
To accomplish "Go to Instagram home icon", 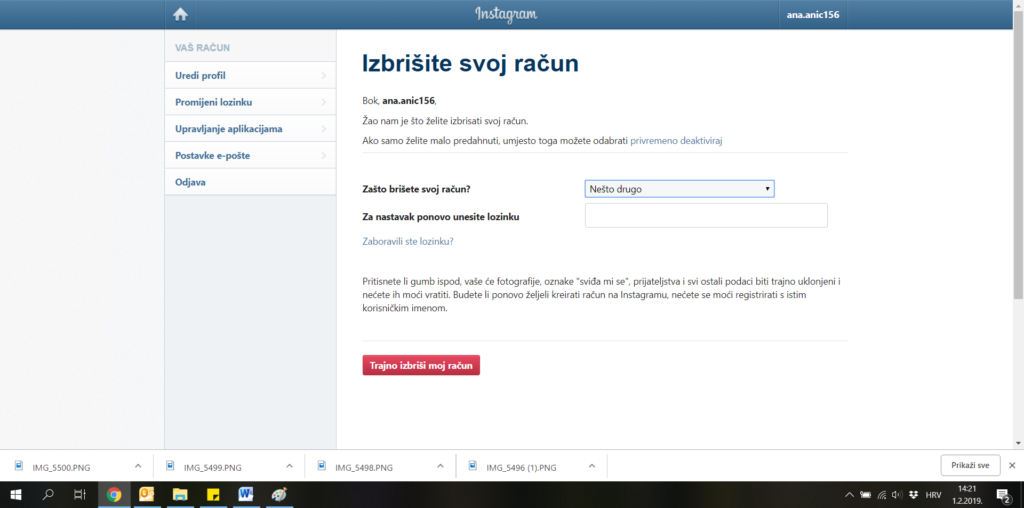I will [x=180, y=14].
